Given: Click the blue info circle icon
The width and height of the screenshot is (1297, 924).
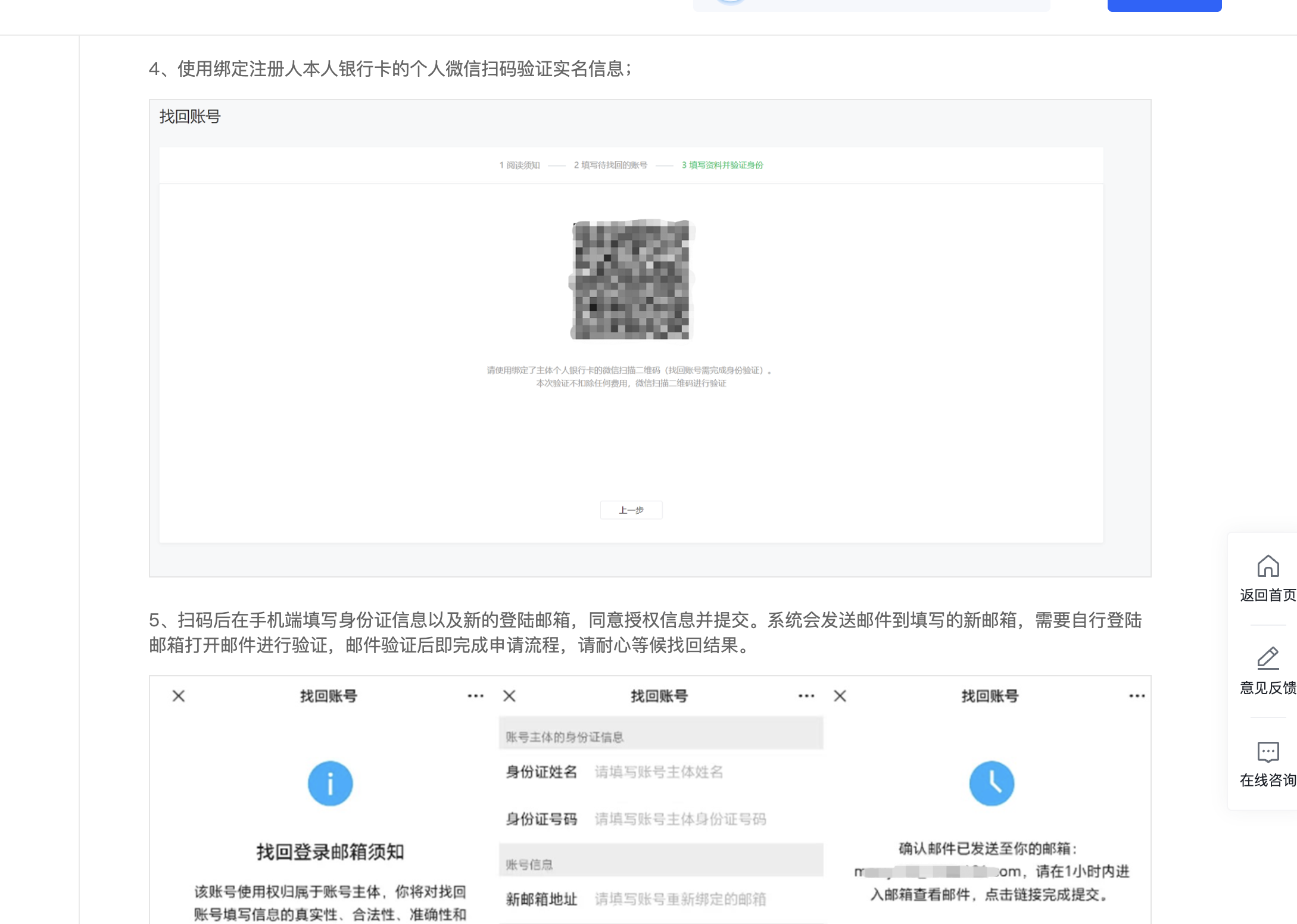Looking at the screenshot, I should pyautogui.click(x=330, y=783).
